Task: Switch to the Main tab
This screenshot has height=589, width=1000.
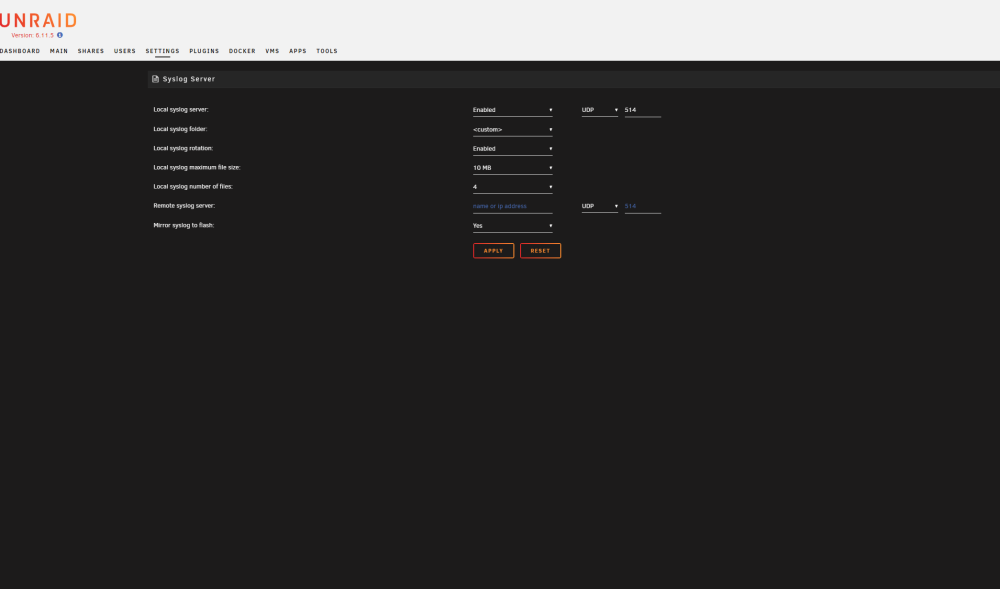Action: [59, 51]
